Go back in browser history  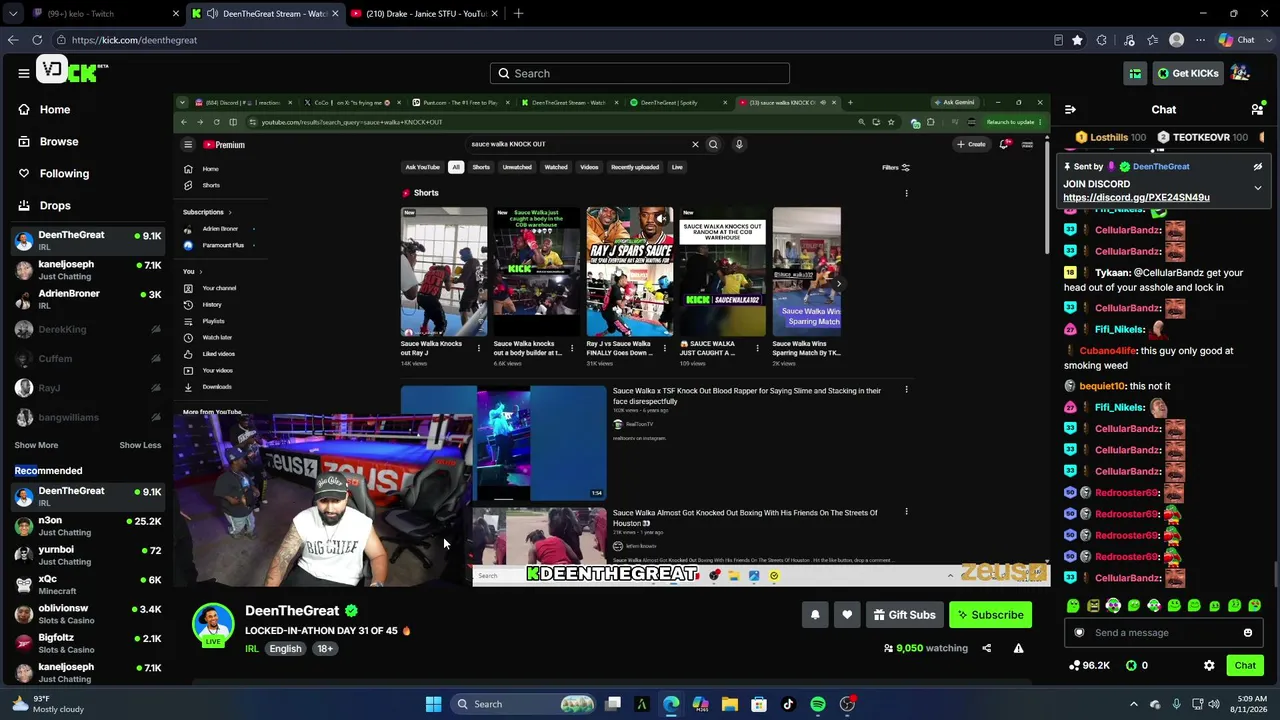tap(12, 40)
